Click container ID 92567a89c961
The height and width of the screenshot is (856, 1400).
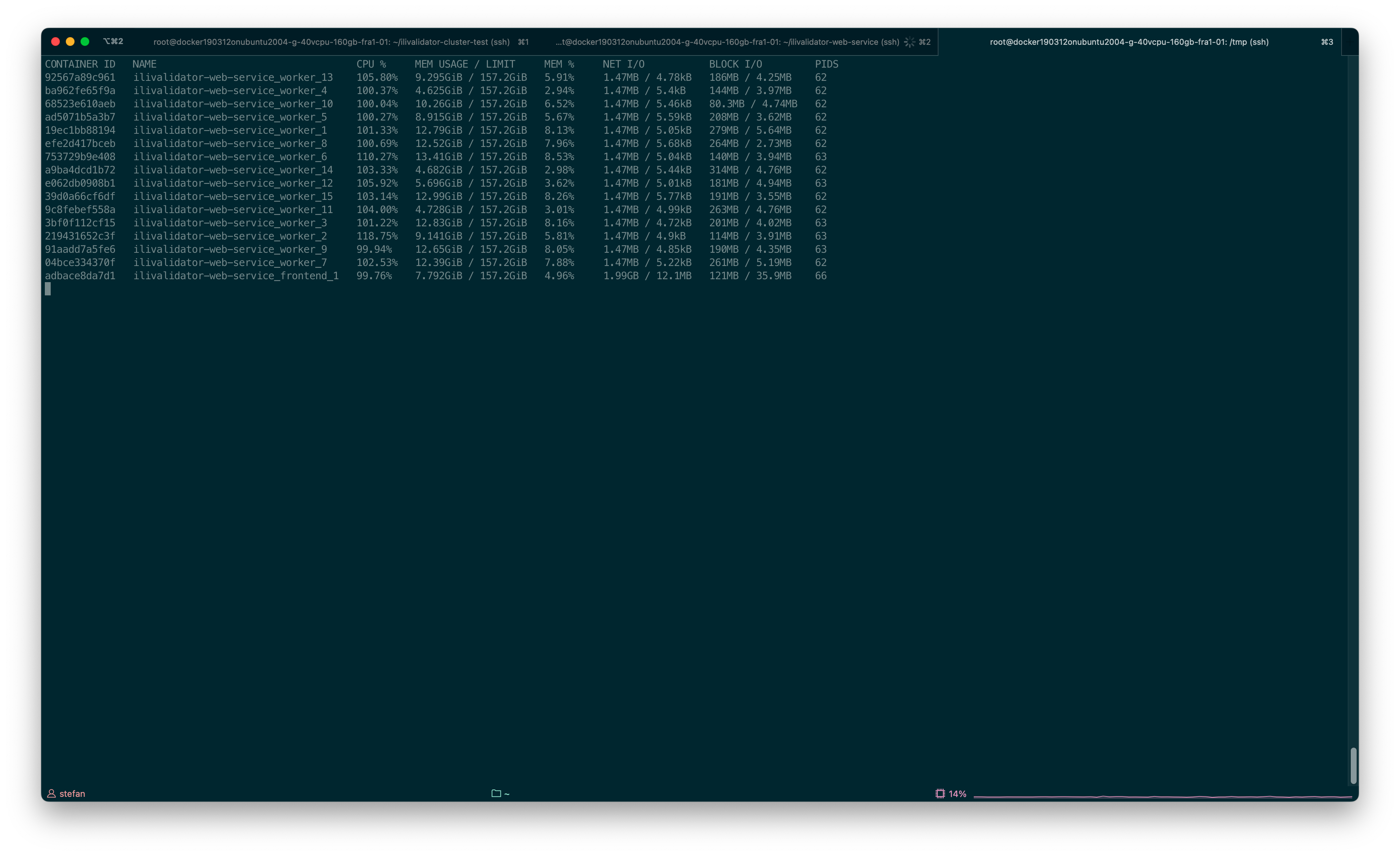[80, 77]
